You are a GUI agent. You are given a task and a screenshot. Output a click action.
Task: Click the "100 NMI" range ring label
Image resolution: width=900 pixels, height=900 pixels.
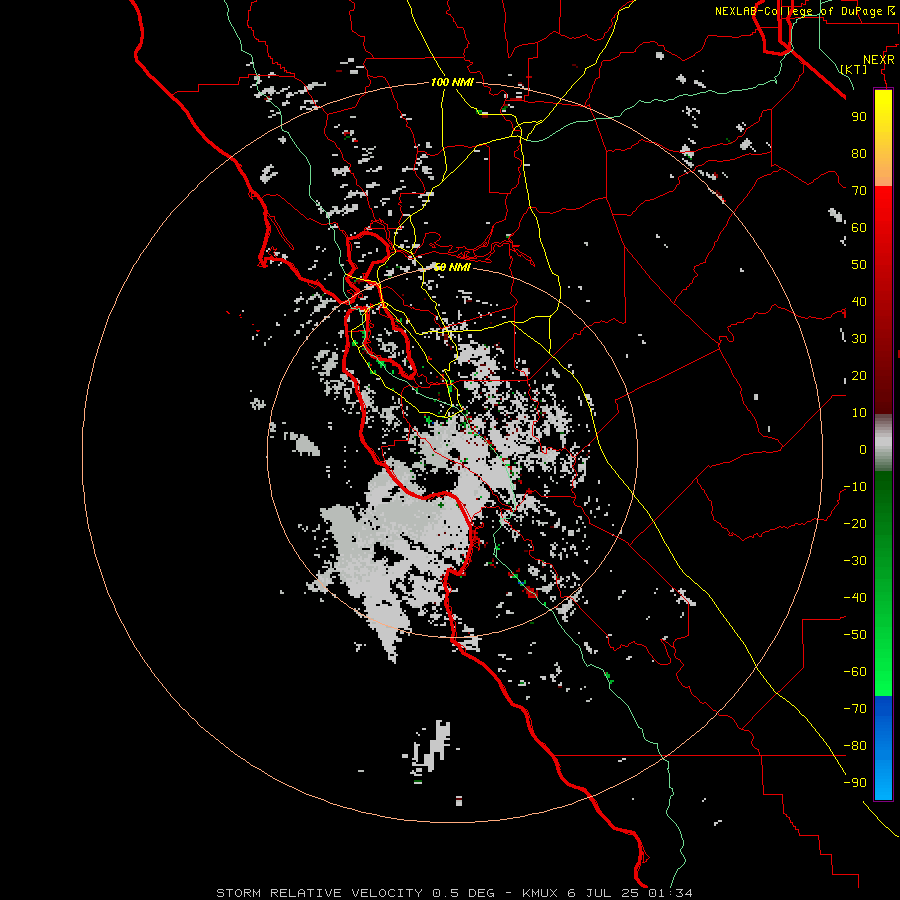pos(452,82)
